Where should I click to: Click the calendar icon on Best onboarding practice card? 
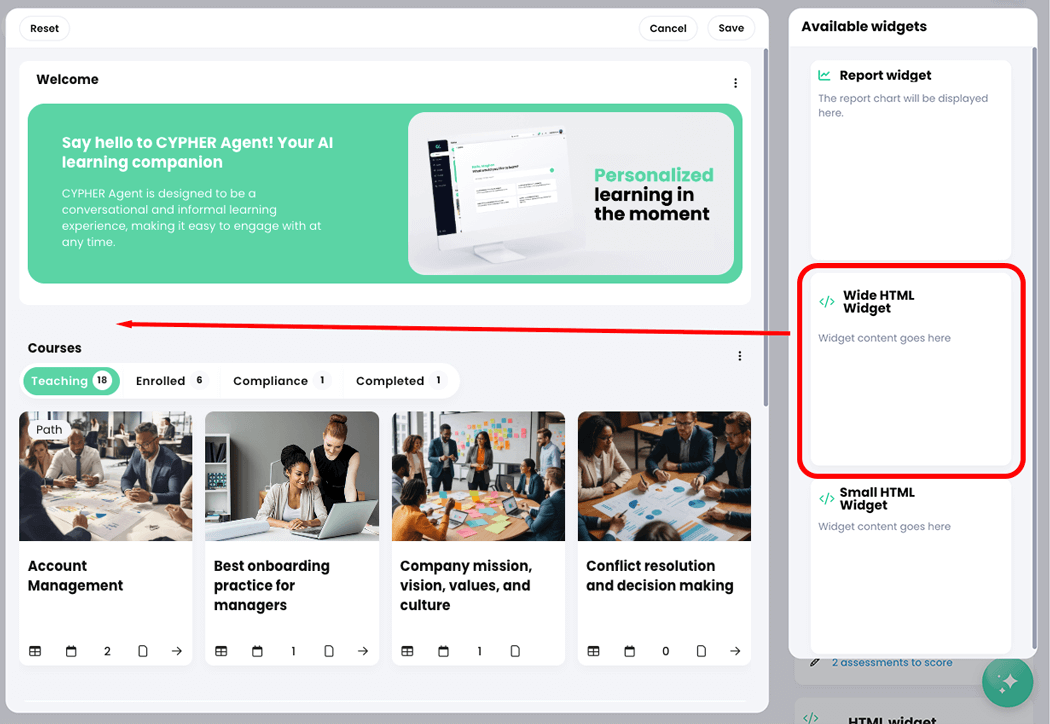click(x=257, y=651)
